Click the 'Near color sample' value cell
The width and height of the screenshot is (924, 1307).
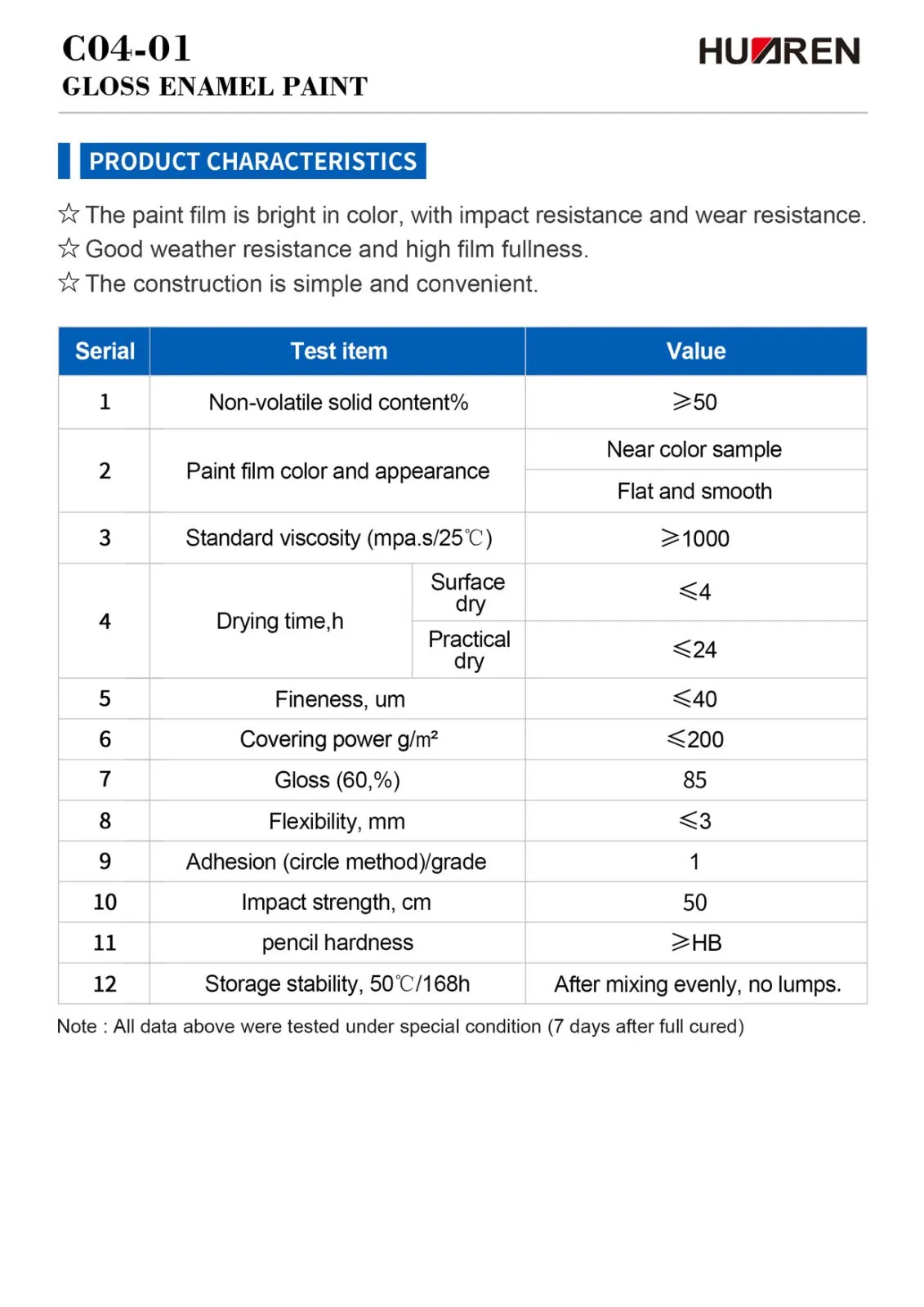pyautogui.click(x=694, y=449)
